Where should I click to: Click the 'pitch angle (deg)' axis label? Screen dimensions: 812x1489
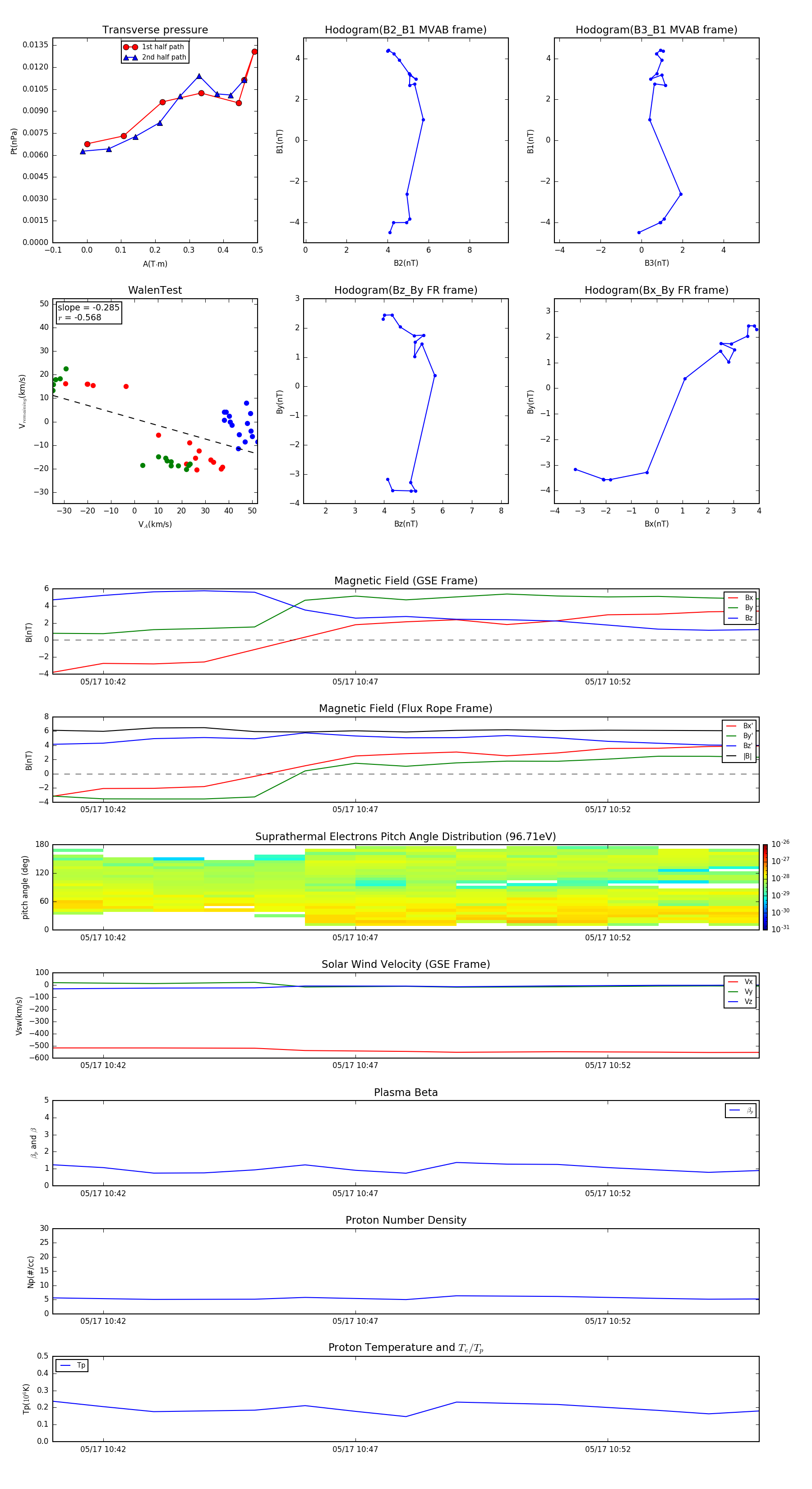[x=25, y=887]
